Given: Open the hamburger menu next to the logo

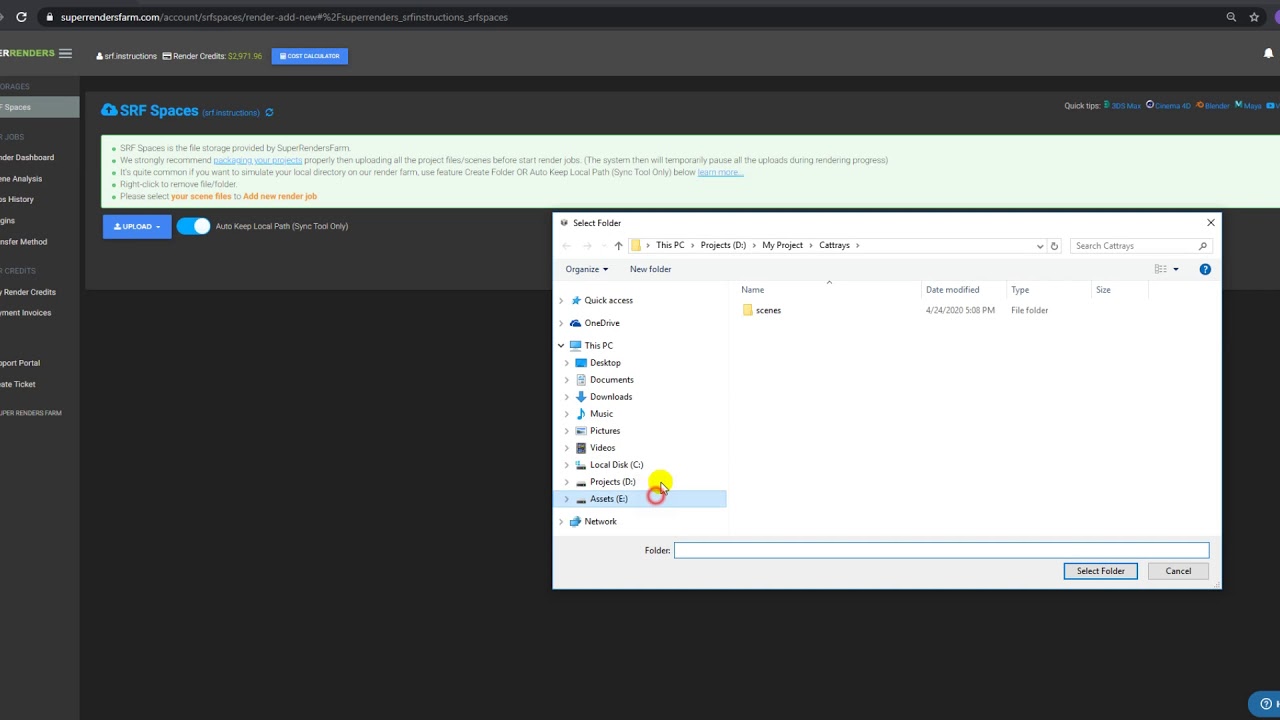Looking at the screenshot, I should (x=65, y=54).
